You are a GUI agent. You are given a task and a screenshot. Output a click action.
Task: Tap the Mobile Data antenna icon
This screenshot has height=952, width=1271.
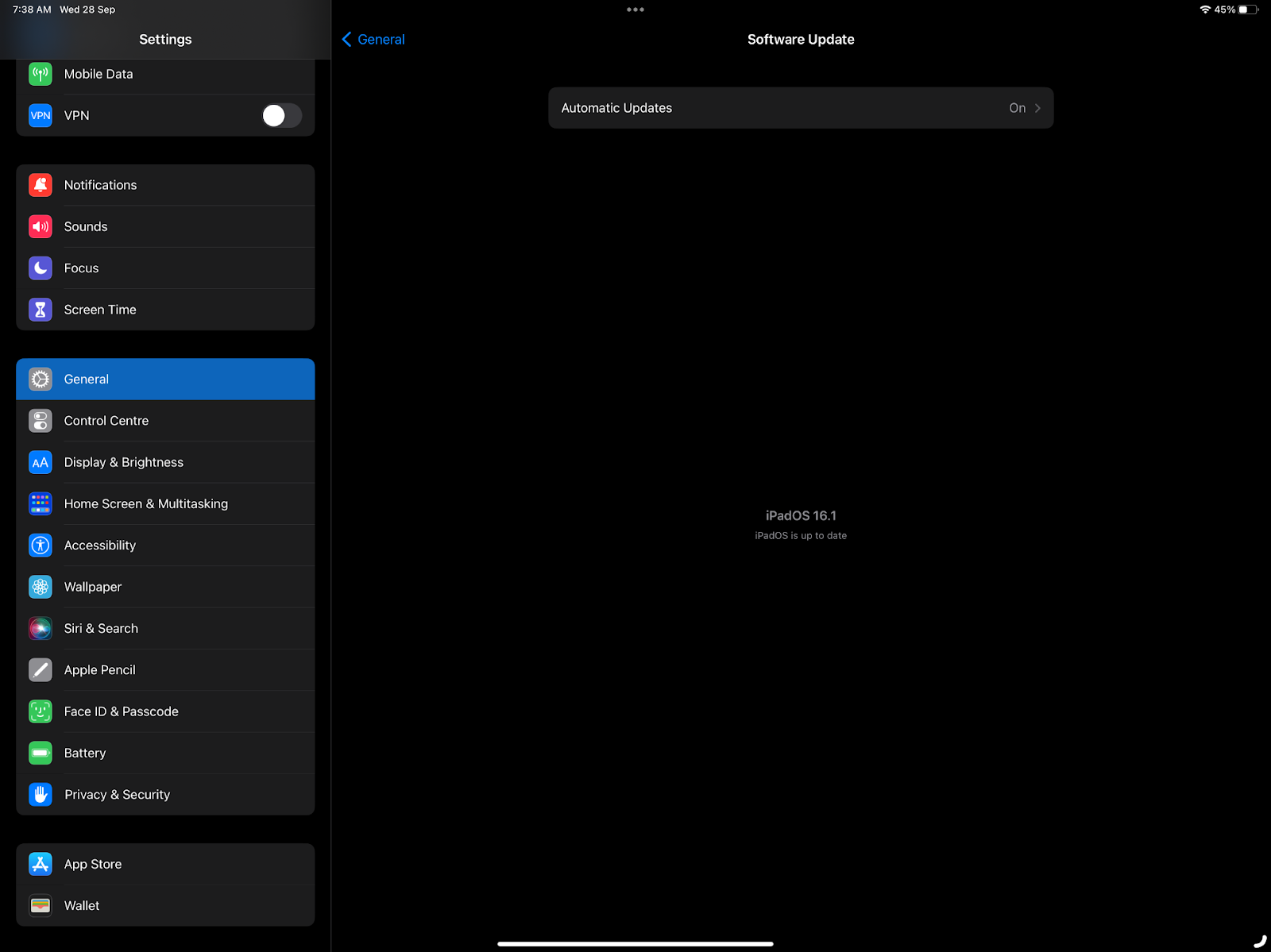pyautogui.click(x=41, y=74)
